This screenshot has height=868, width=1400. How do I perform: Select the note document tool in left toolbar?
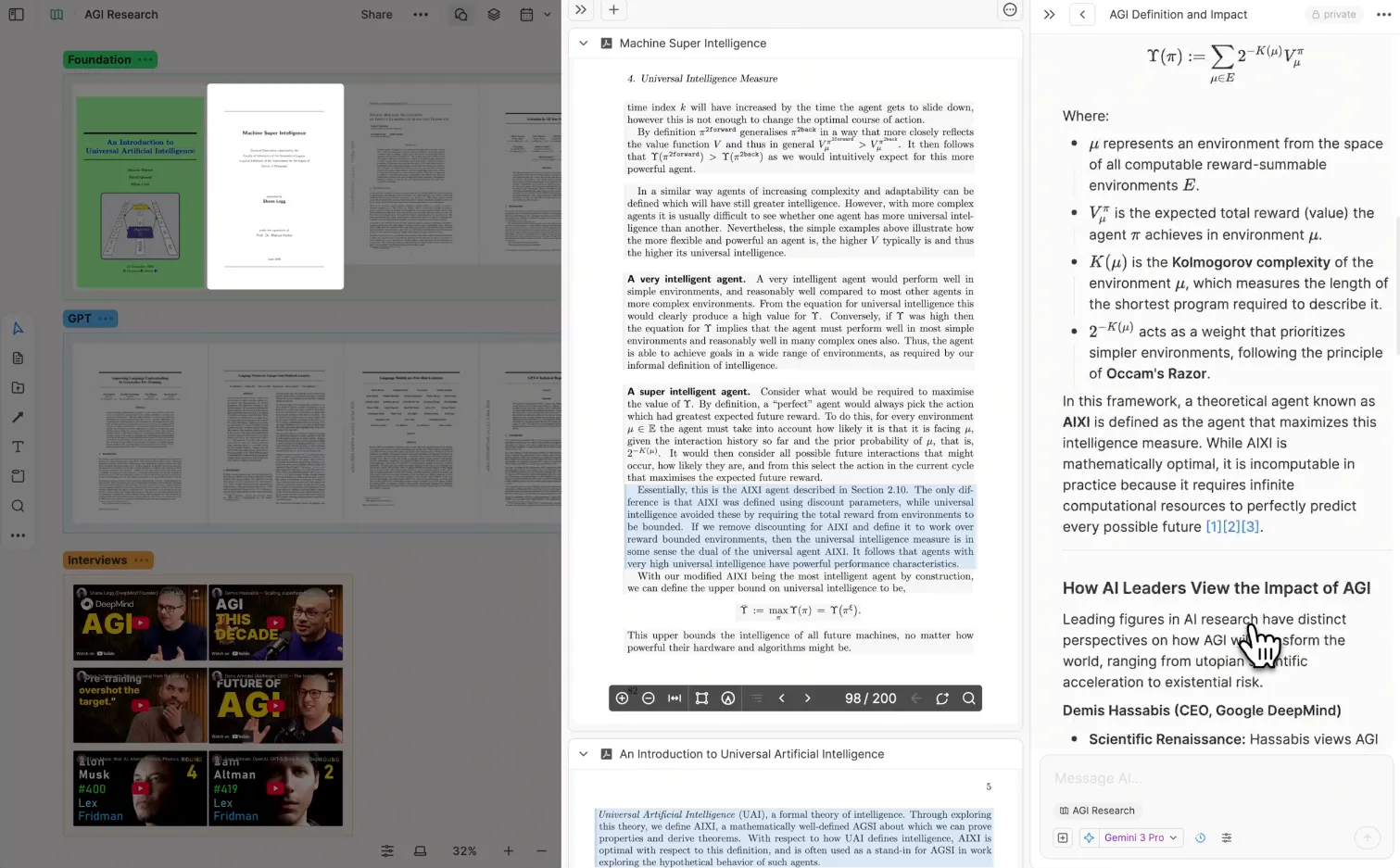pyautogui.click(x=18, y=359)
